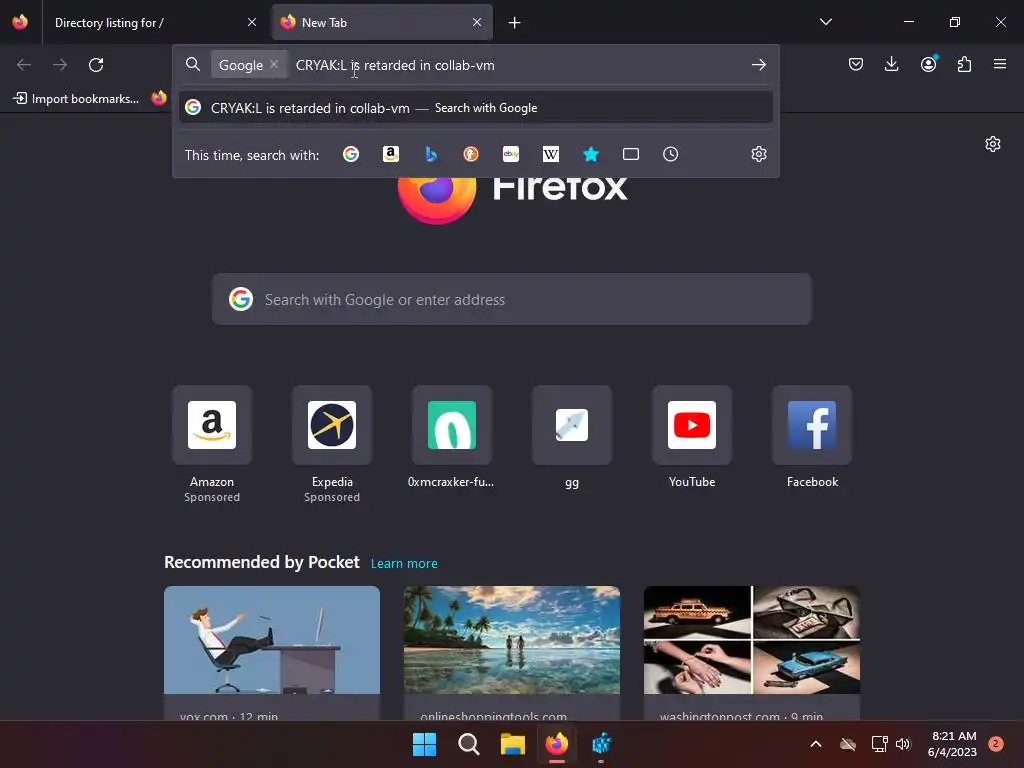The image size is (1024, 768).
Task: Search this time with Bing
Action: click(x=431, y=154)
